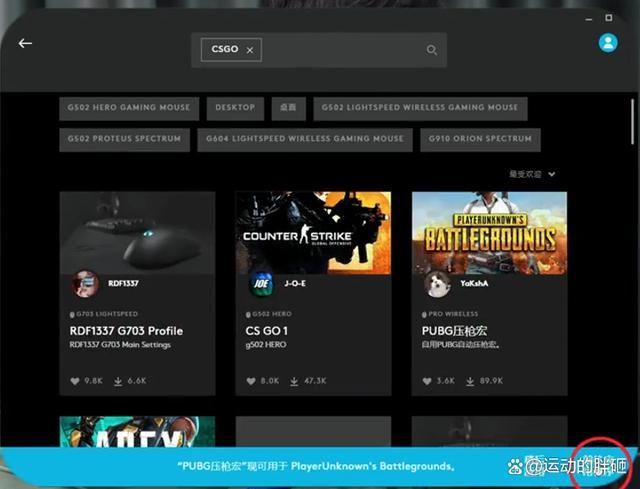Click the PUBG notification banner message

click(316, 466)
